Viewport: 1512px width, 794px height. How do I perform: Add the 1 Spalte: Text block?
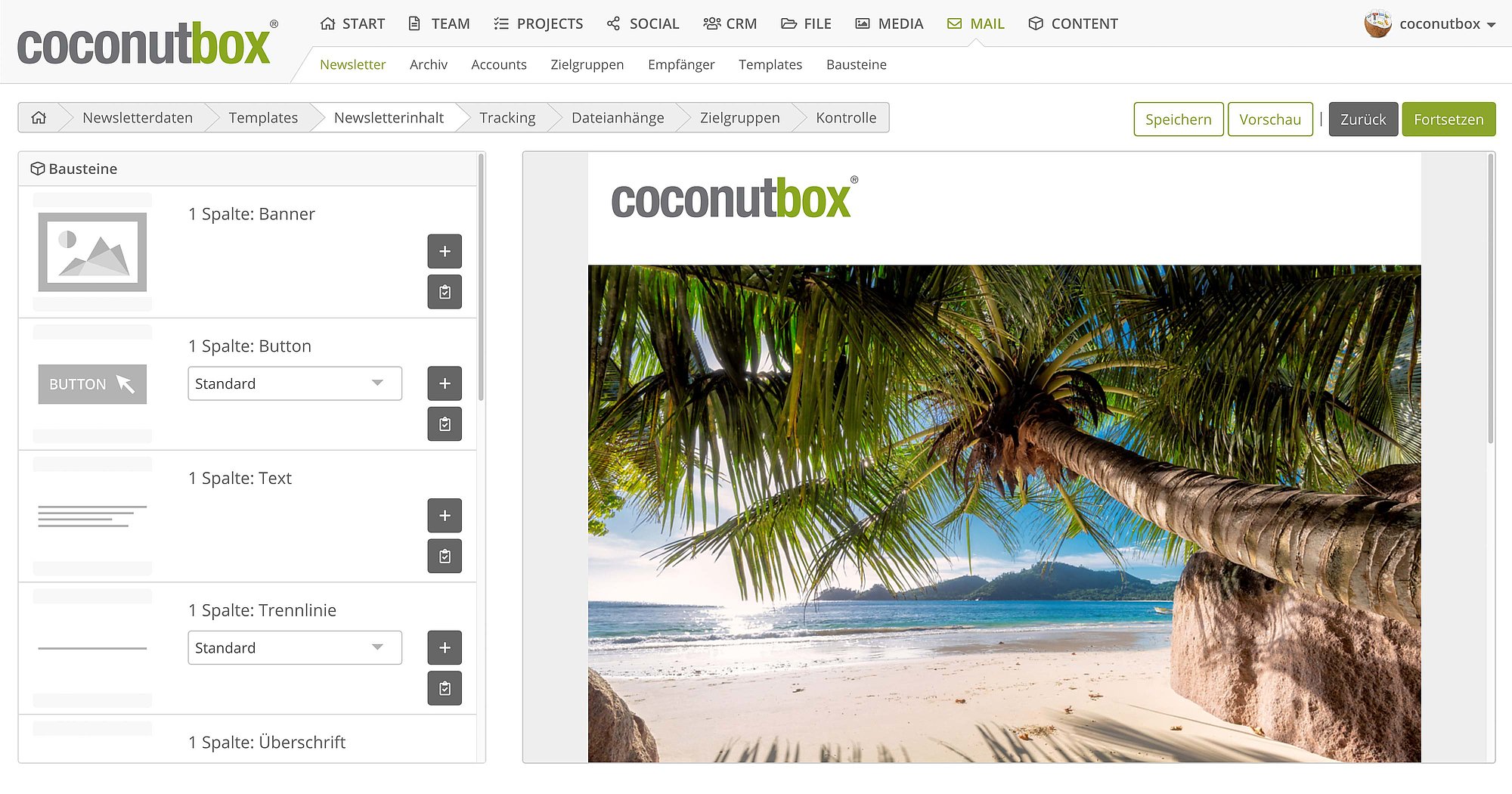[x=445, y=516]
